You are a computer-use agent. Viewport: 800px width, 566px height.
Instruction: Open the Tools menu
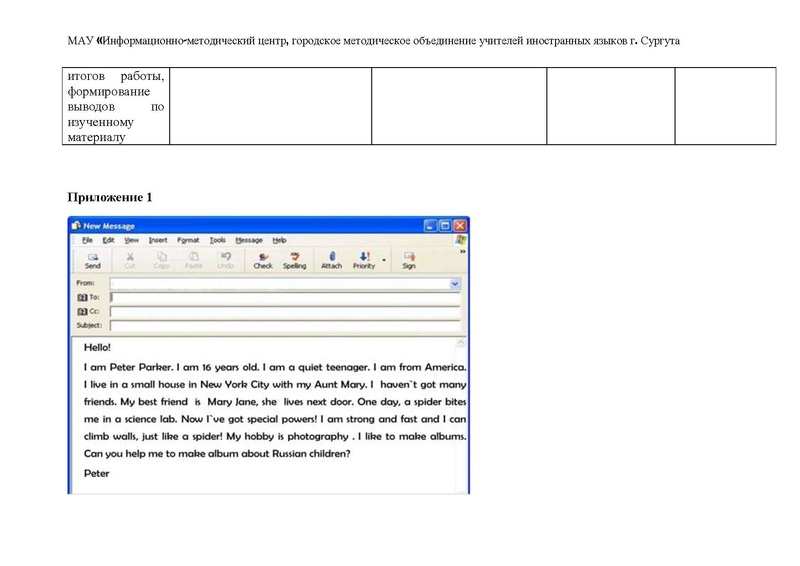(x=217, y=240)
